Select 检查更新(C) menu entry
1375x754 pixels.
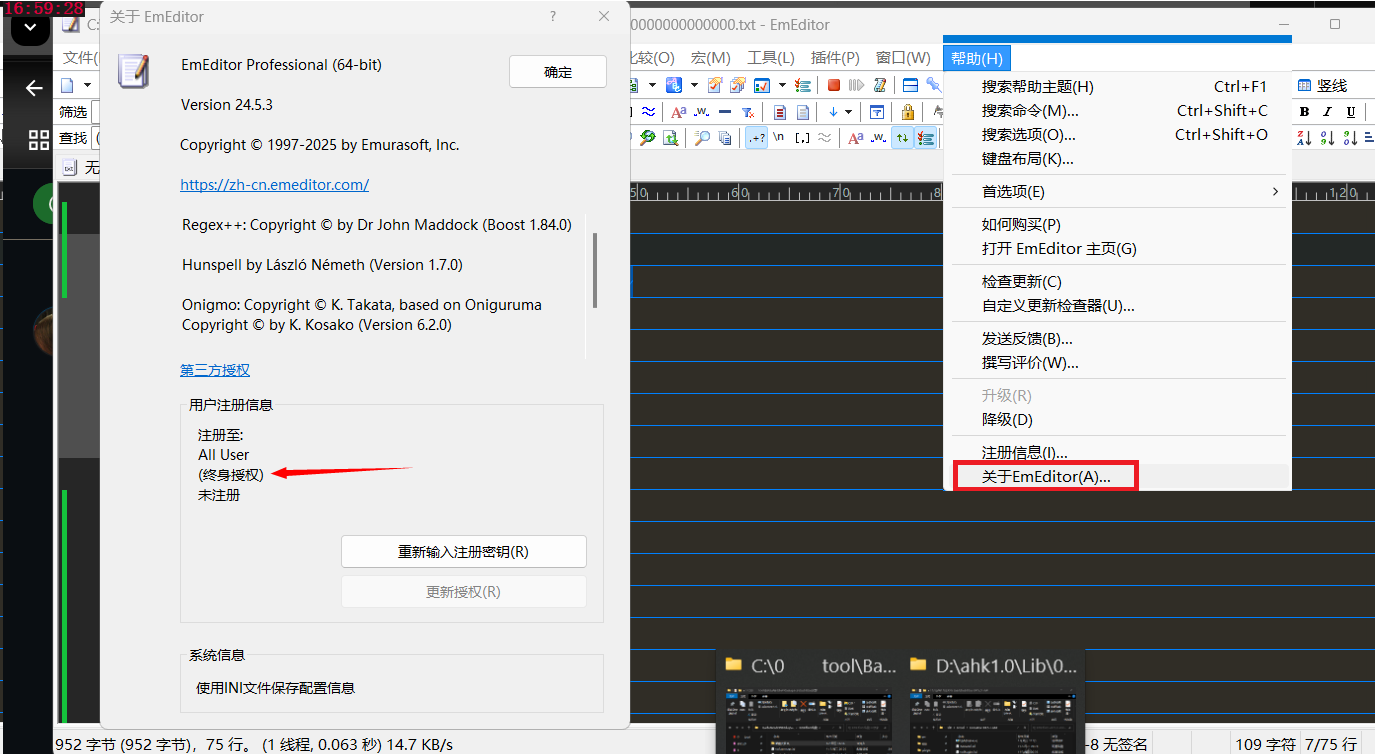(1117, 282)
